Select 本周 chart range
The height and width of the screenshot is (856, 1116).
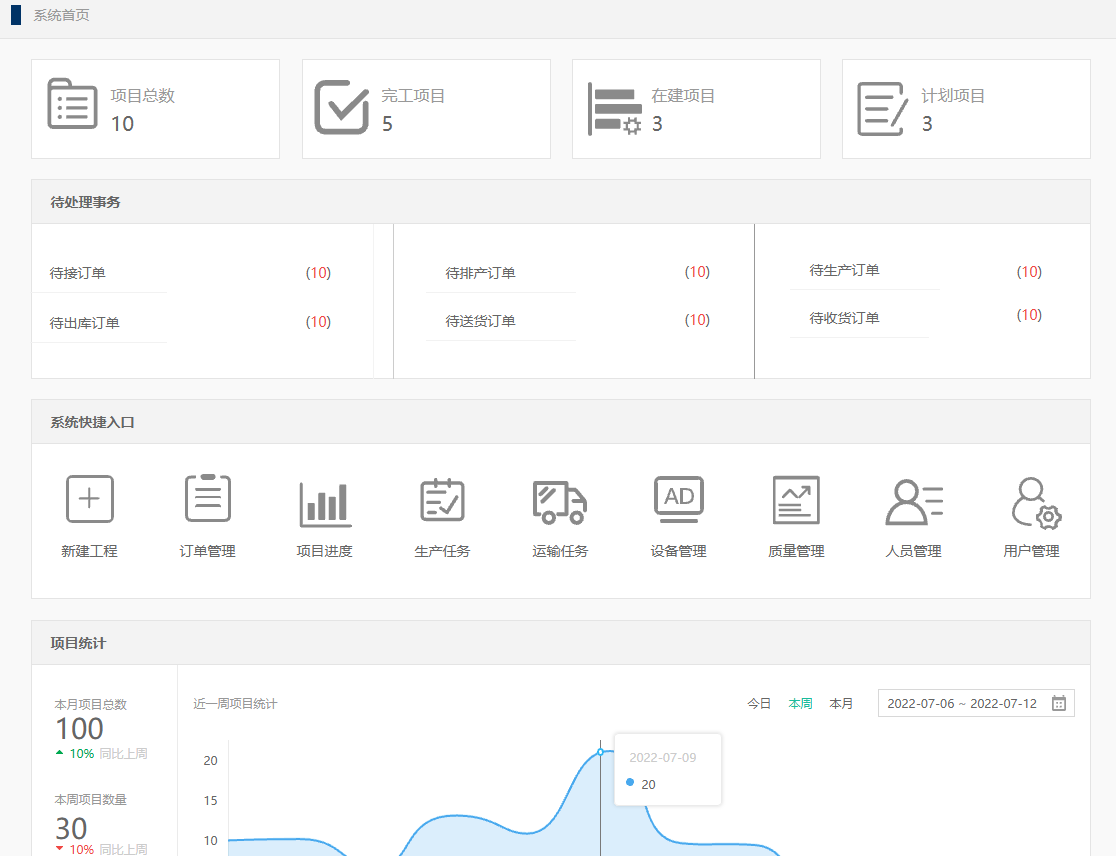click(800, 704)
